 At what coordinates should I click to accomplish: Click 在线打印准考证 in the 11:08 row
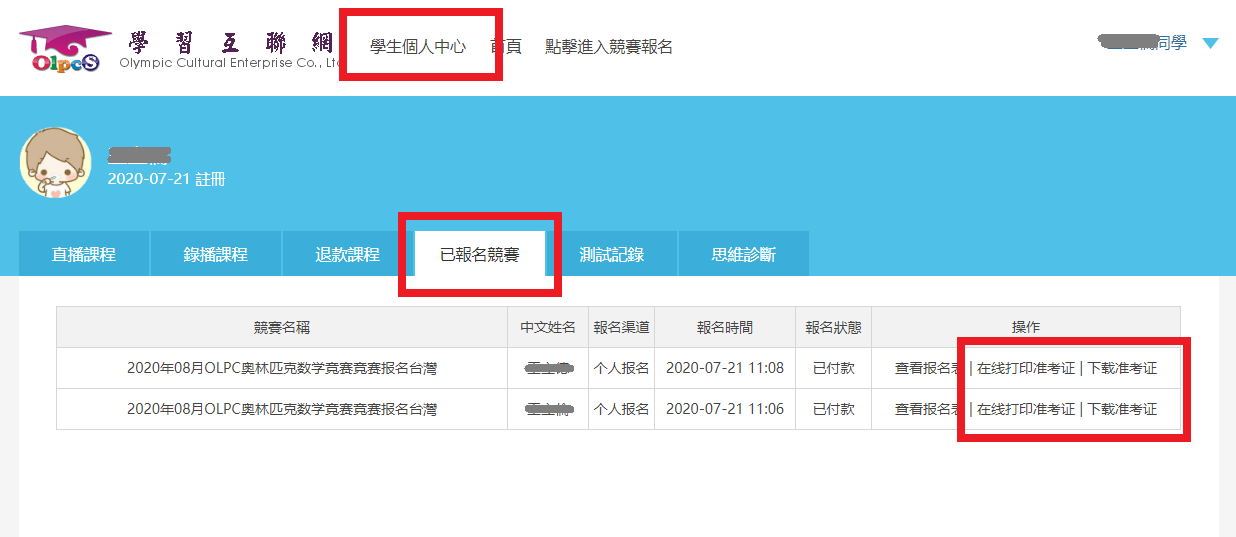pyautogui.click(x=1026, y=368)
